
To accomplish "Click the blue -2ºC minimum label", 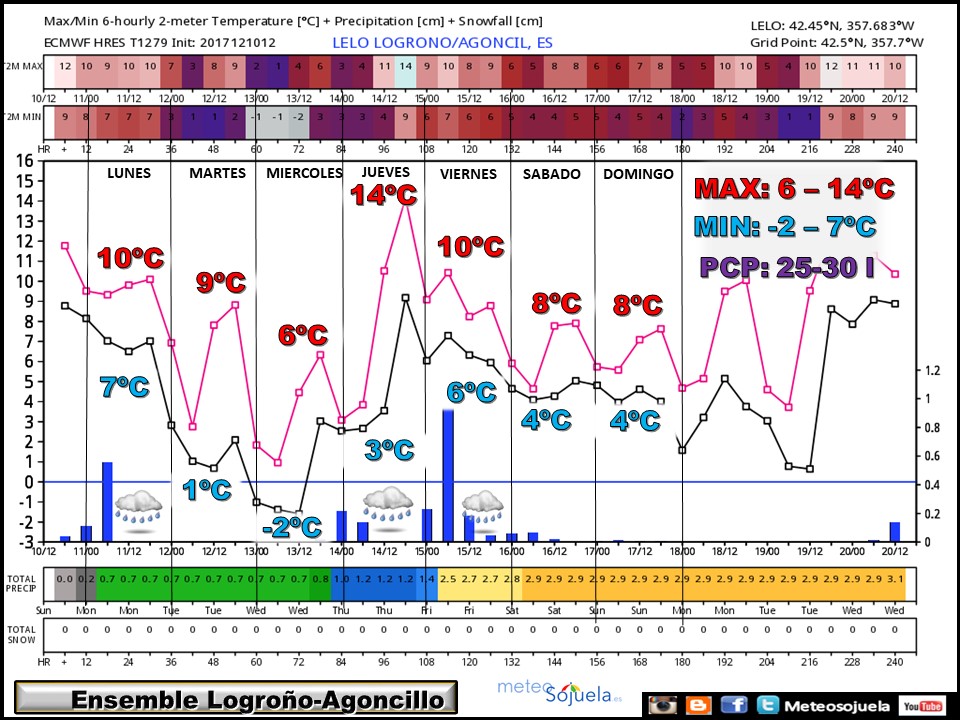I will pyautogui.click(x=291, y=527).
